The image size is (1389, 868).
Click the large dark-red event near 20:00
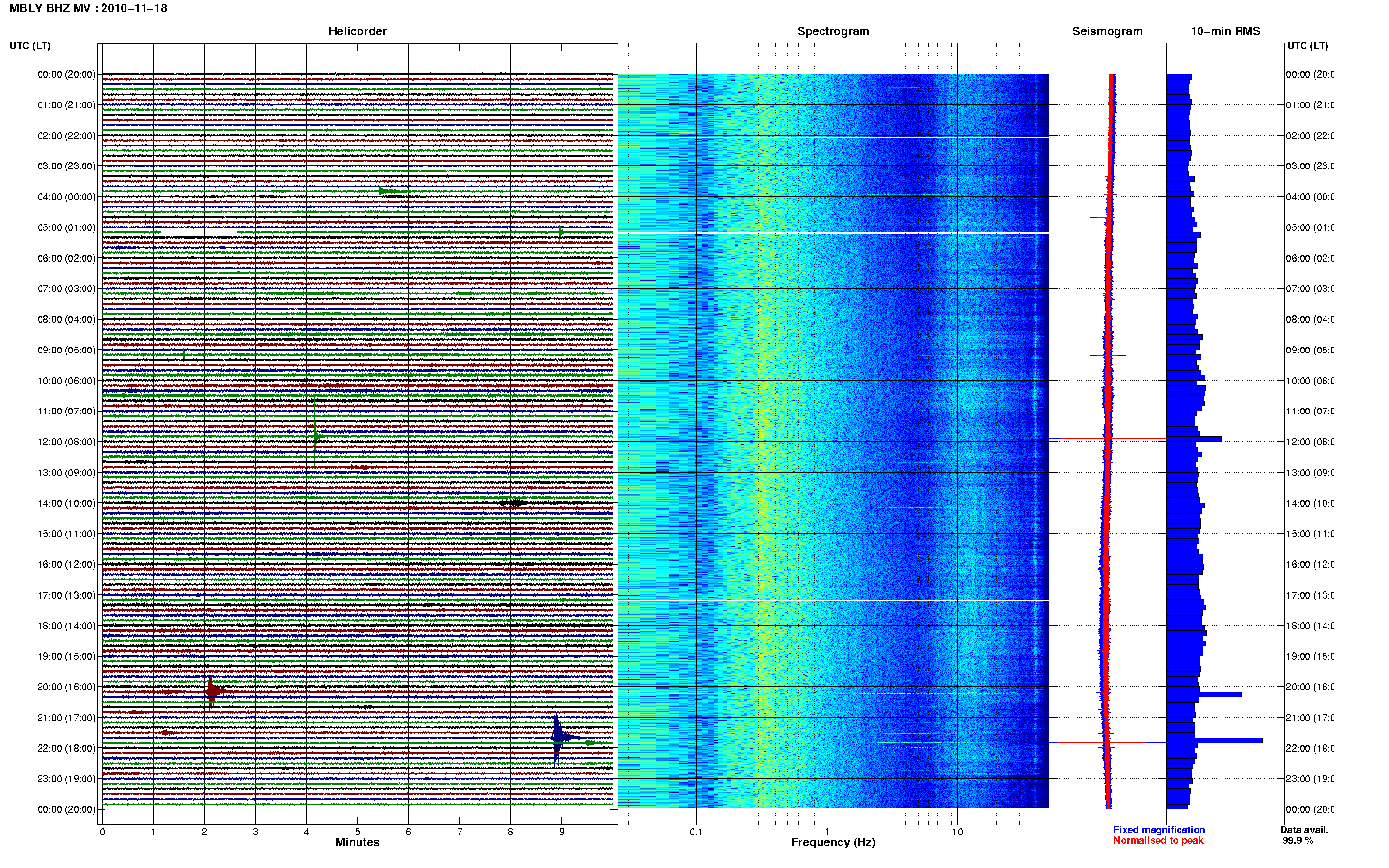212,691
